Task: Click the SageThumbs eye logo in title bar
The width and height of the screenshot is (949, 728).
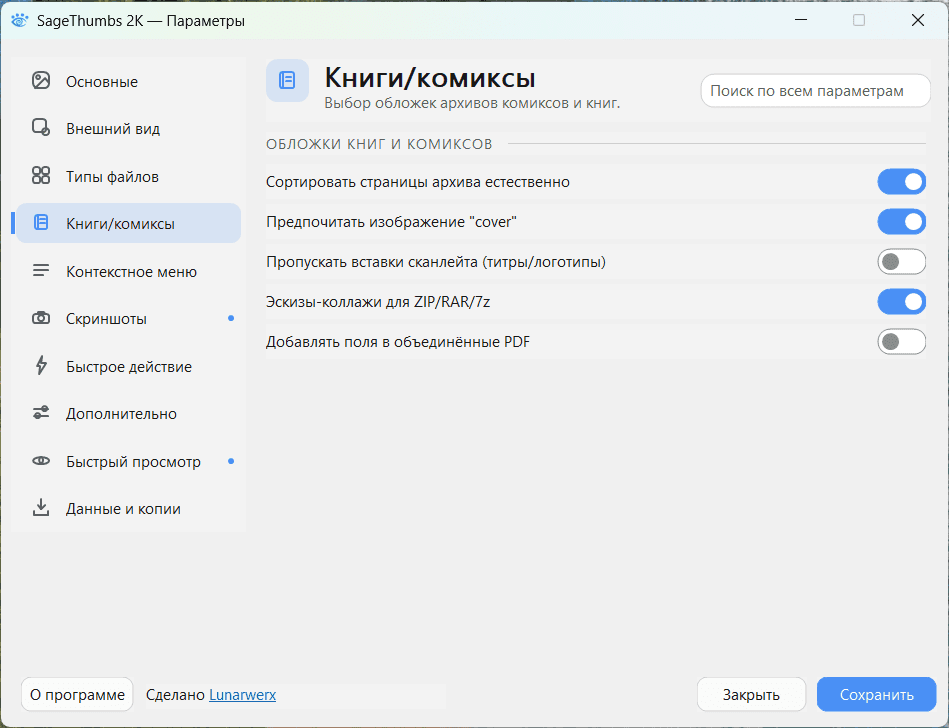Action: (19, 21)
